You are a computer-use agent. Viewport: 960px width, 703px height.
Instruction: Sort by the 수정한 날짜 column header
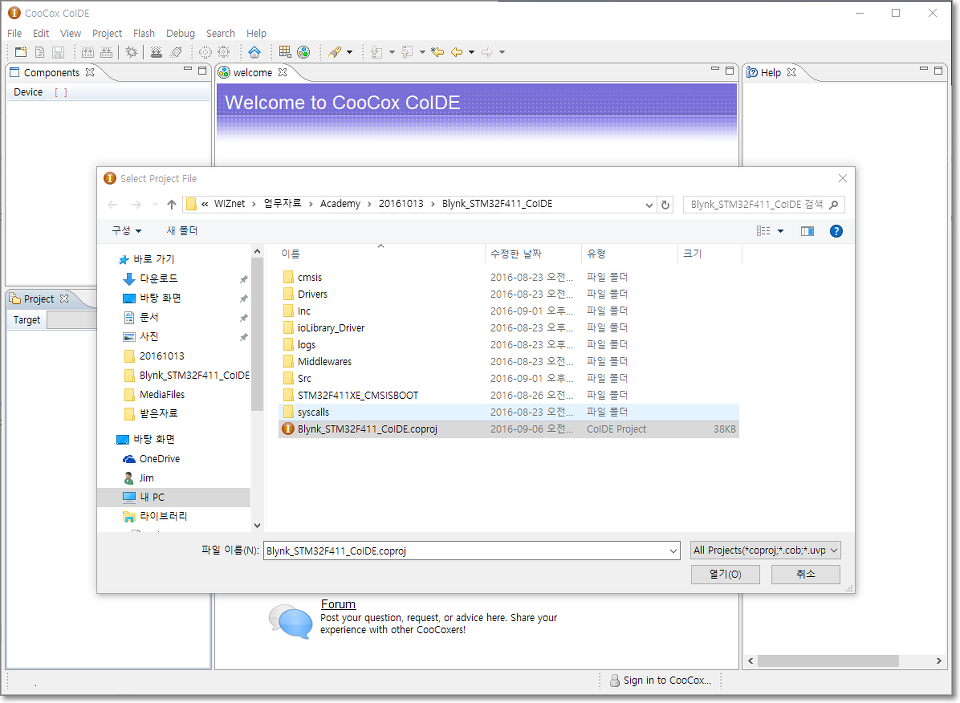point(533,254)
